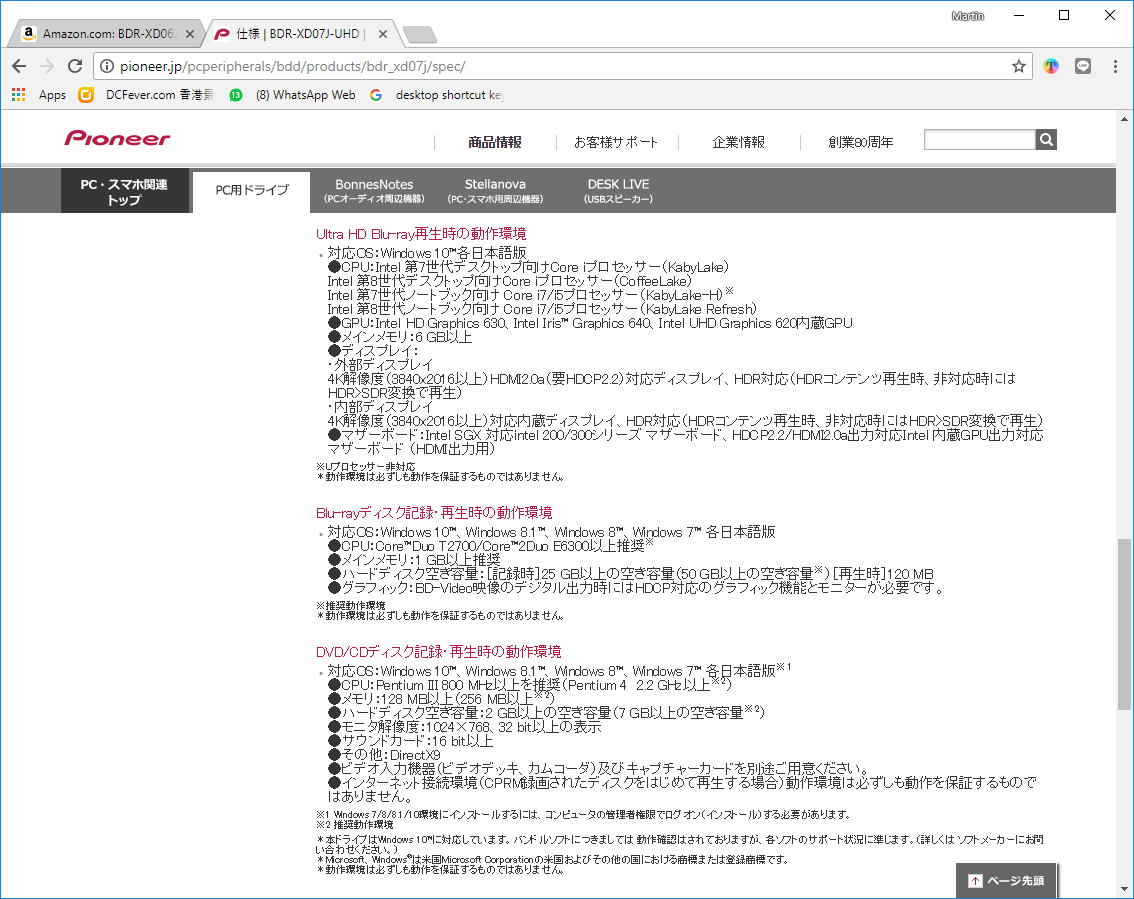Click the browser forward arrow

tap(47, 66)
